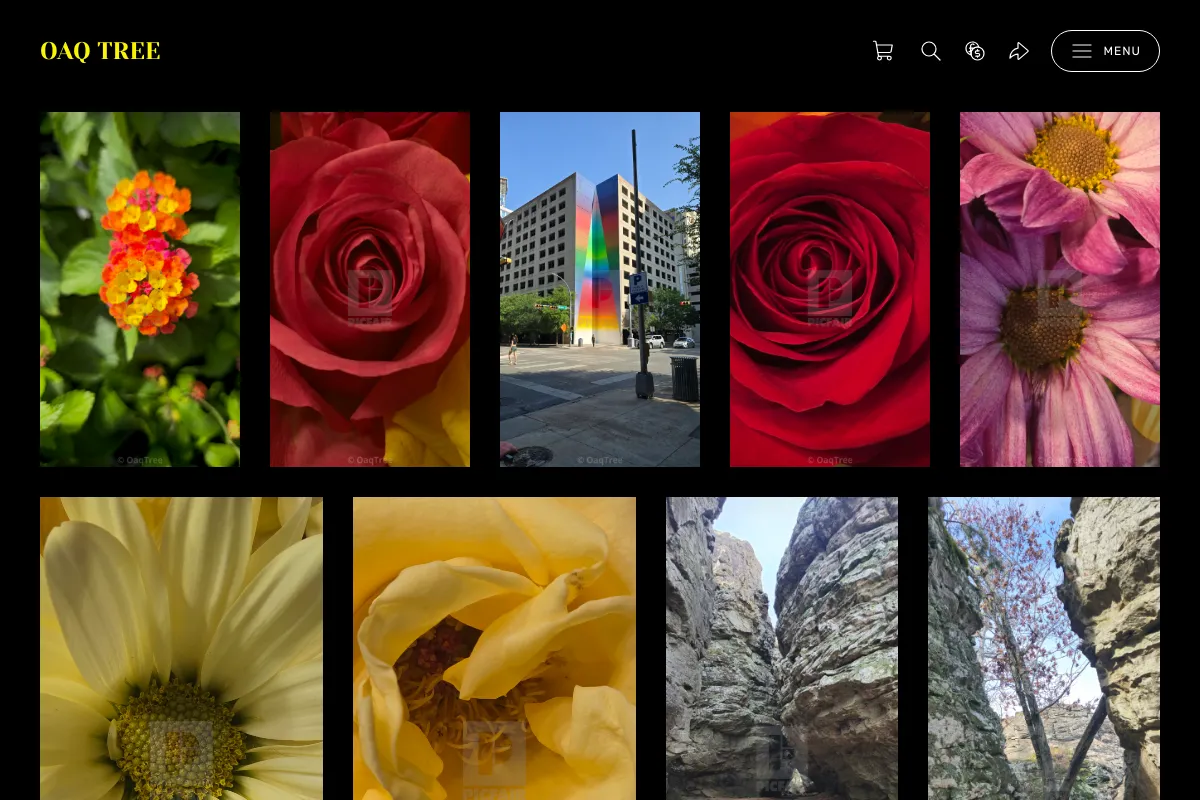1200x800 pixels.
Task: Go to OAQ TREE home logo
Action: click(x=100, y=51)
